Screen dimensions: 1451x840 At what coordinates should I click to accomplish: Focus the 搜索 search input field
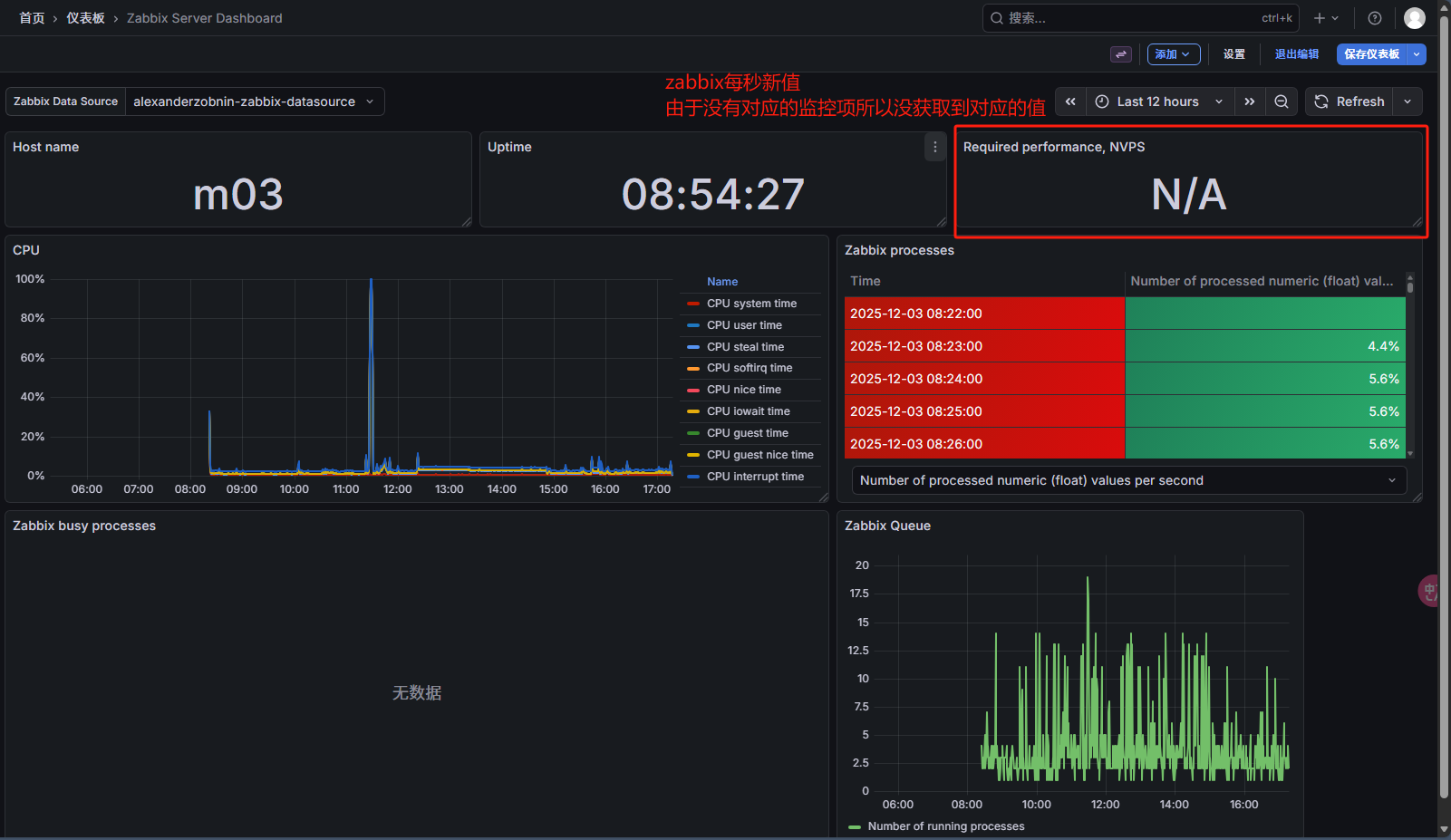pyautogui.click(x=1140, y=18)
